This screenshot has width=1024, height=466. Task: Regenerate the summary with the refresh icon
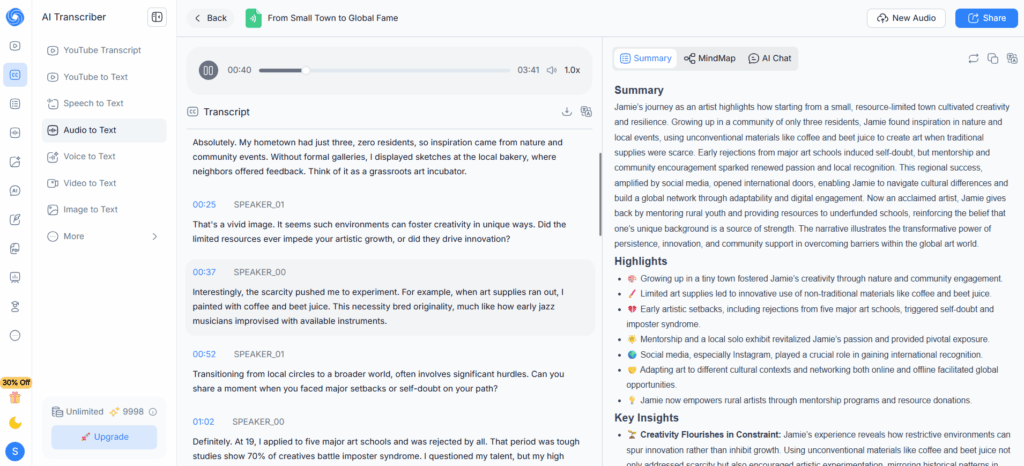[973, 59]
